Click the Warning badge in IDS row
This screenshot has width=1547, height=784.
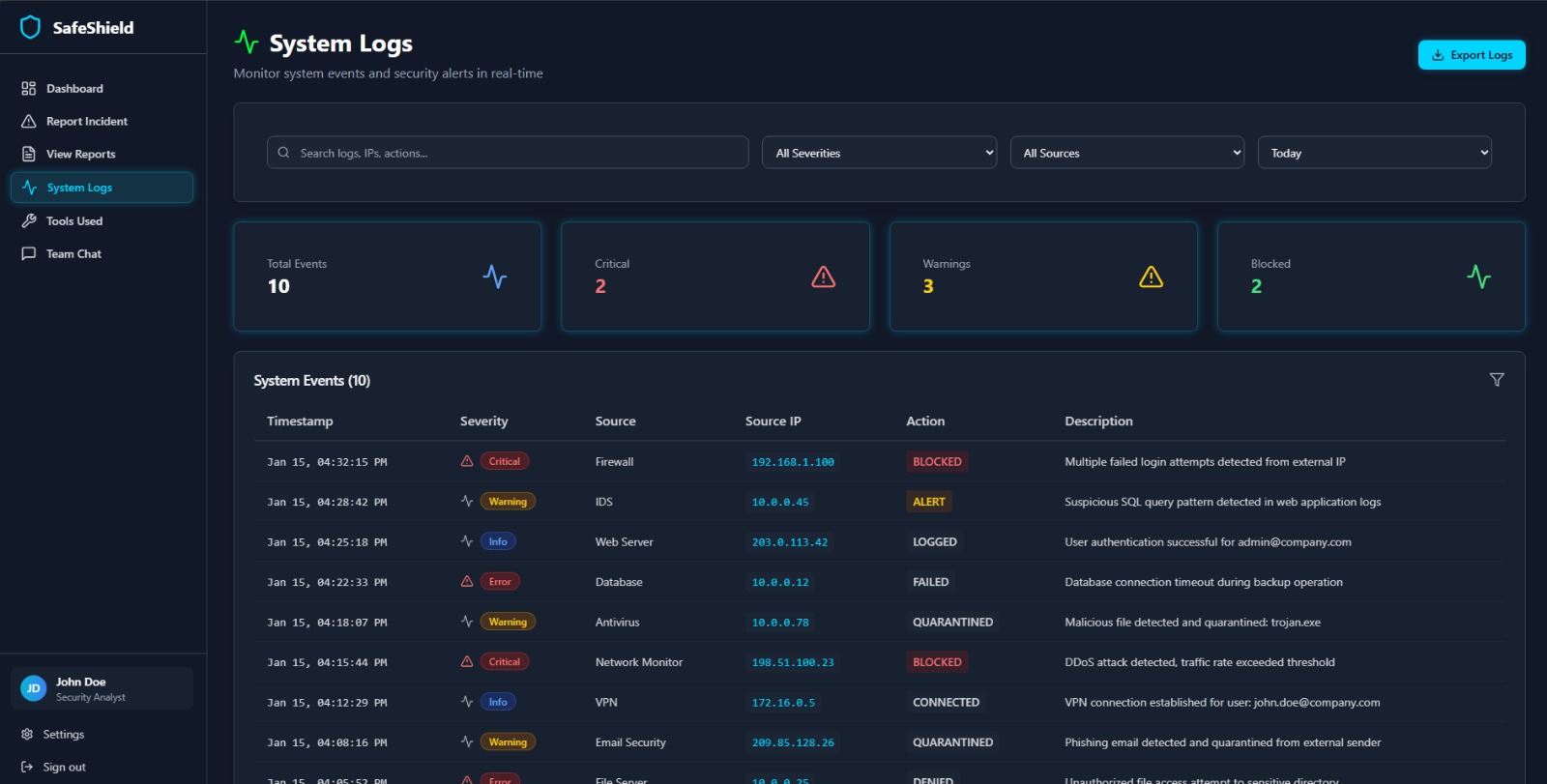coord(508,502)
